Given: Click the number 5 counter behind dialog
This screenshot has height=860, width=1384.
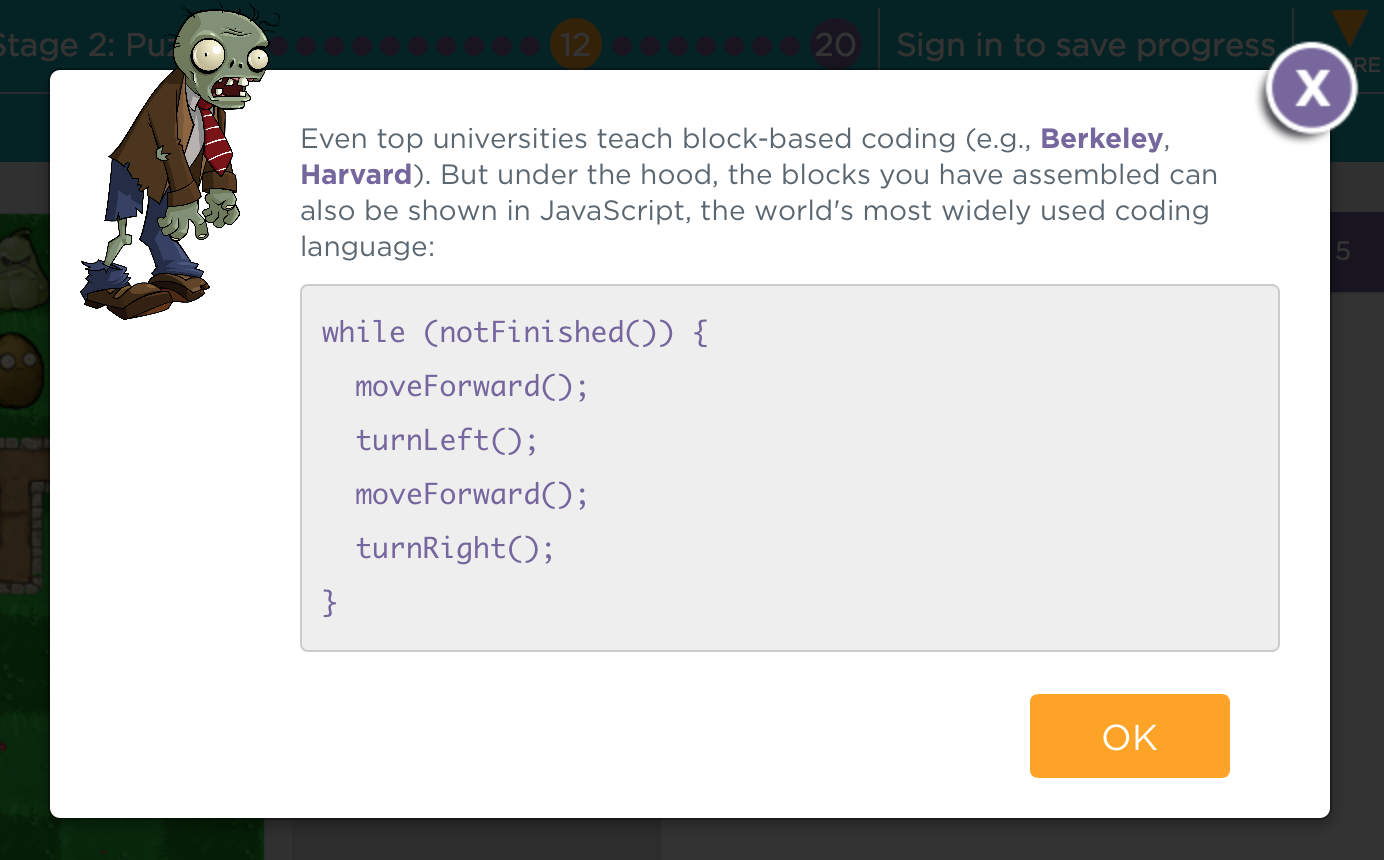Looking at the screenshot, I should (1343, 251).
